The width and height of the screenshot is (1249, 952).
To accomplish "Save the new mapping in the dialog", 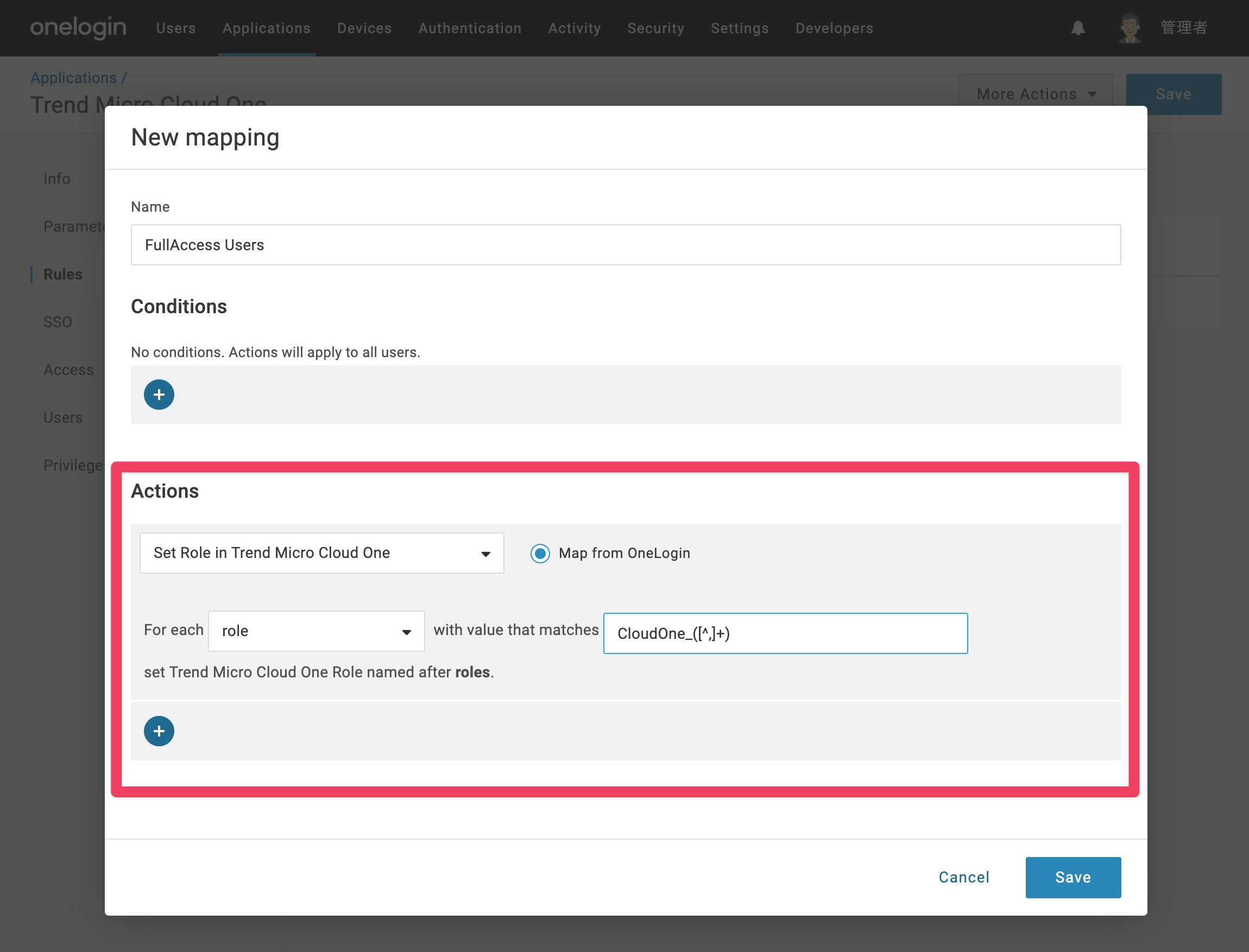I will click(x=1073, y=877).
